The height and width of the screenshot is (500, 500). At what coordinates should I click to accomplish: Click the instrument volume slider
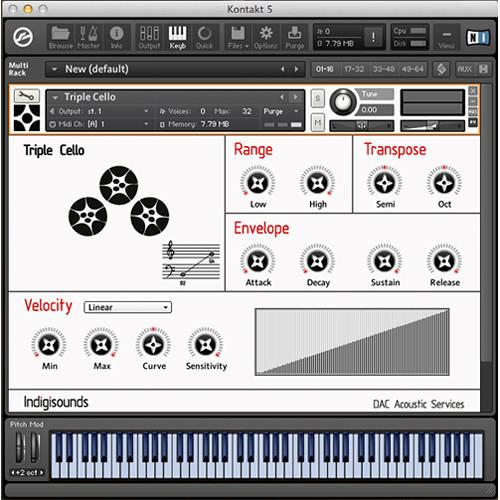click(432, 126)
